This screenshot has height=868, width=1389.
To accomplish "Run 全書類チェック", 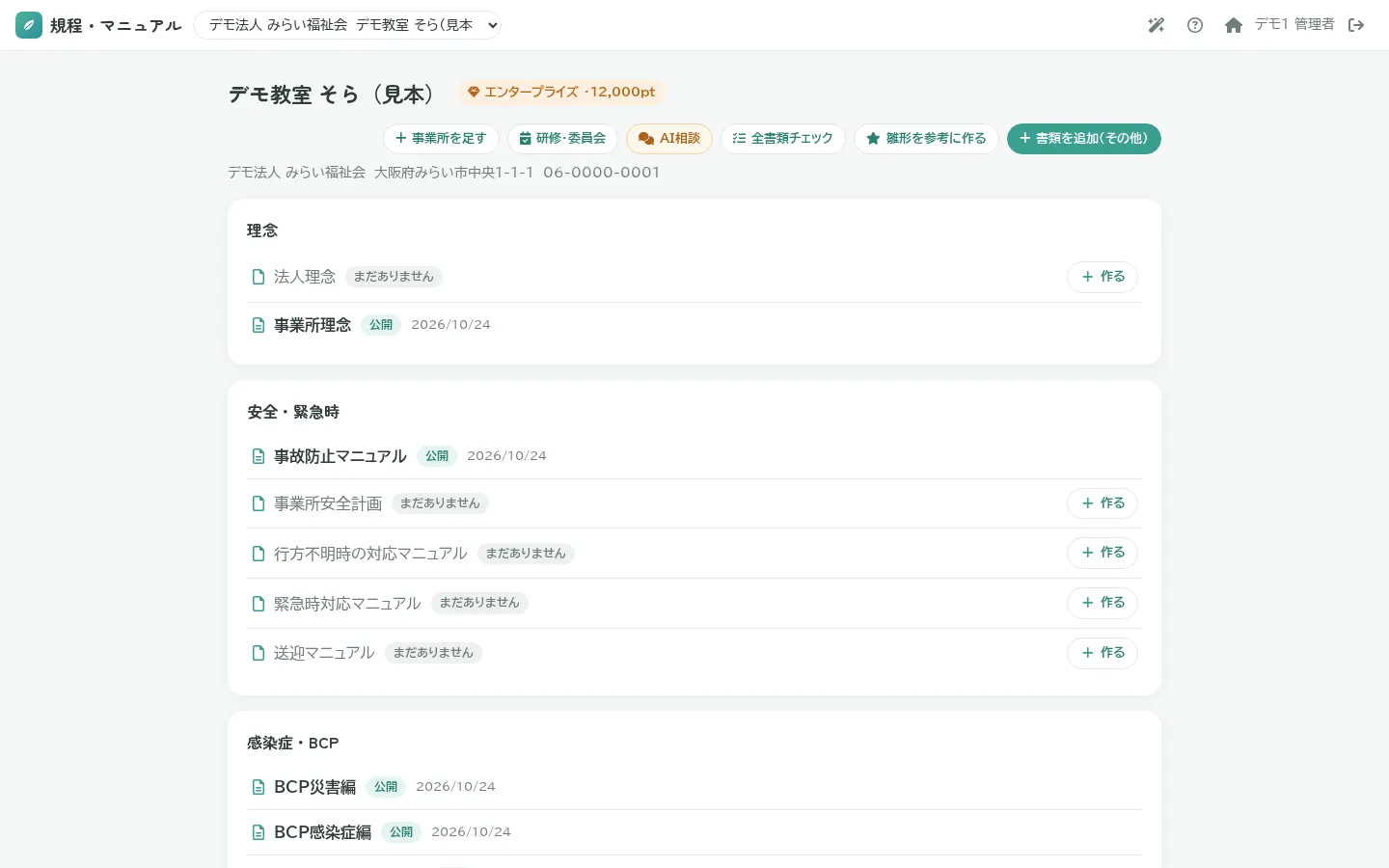I will tap(783, 139).
